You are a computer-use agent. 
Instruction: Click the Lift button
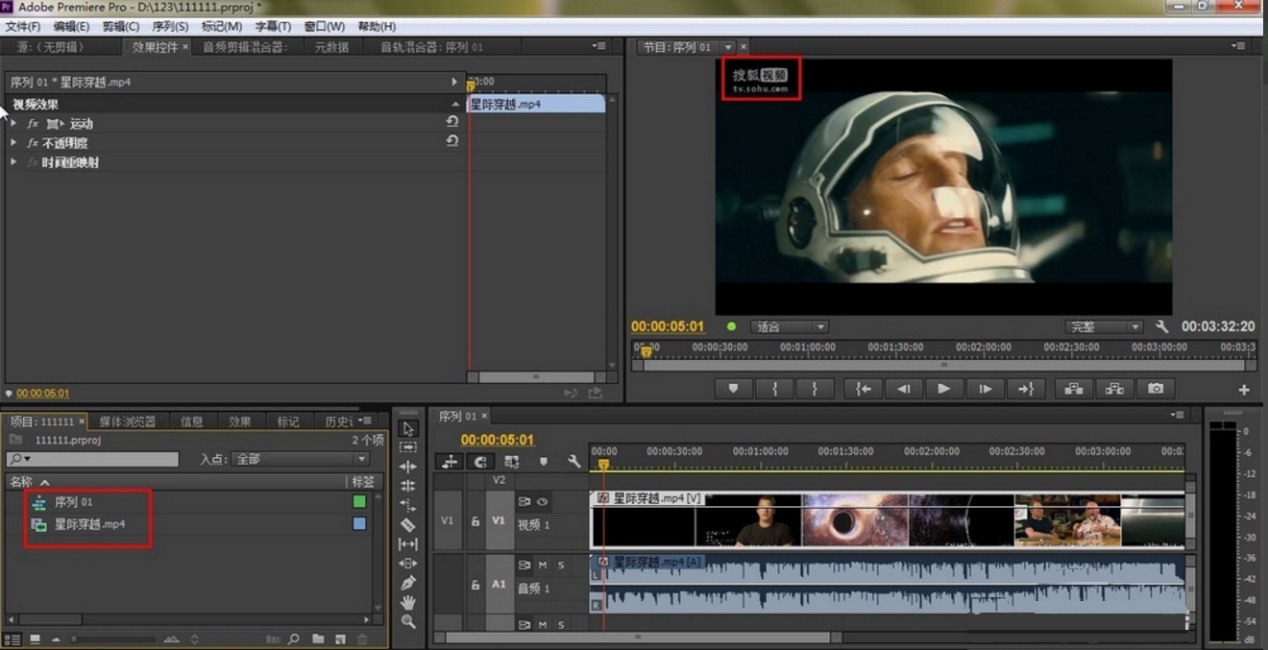click(1073, 389)
